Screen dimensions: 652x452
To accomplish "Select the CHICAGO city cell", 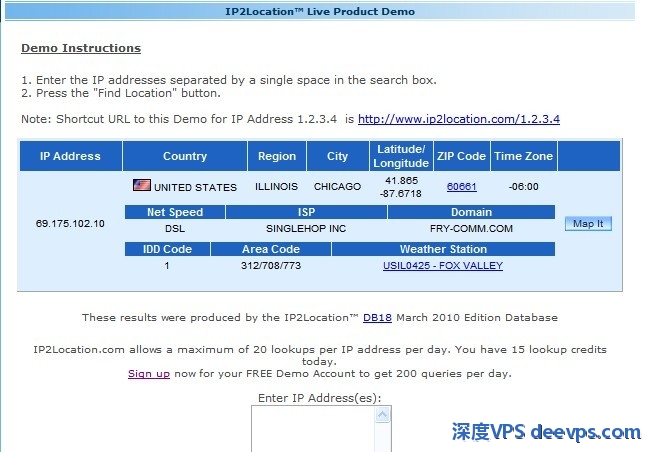I will 337,187.
